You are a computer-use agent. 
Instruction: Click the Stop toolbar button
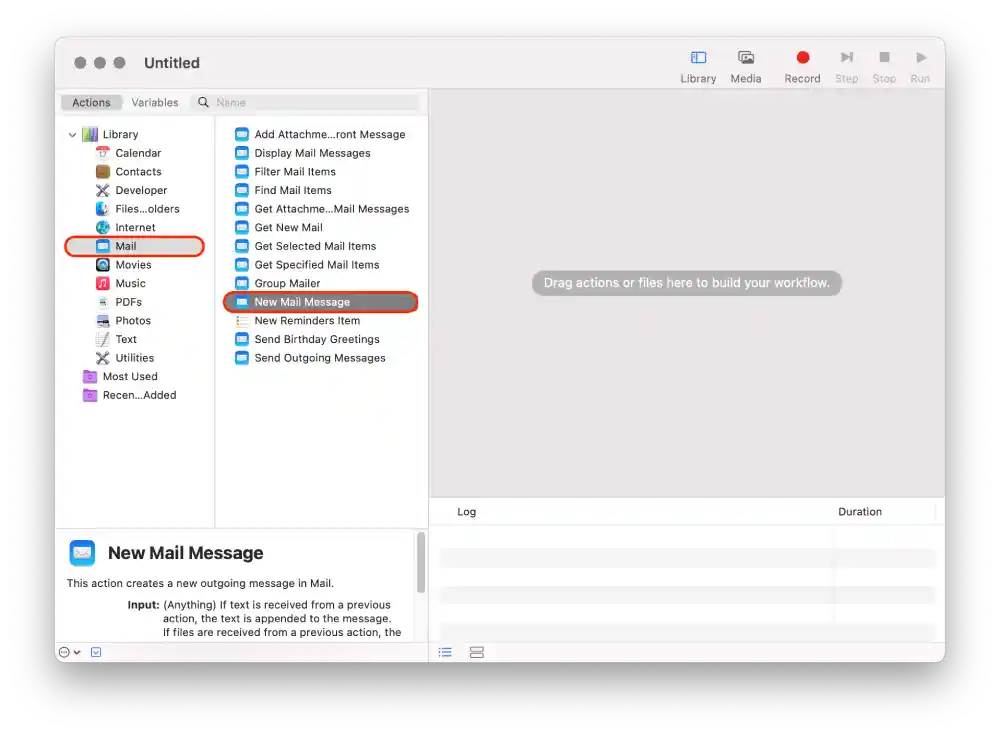[x=884, y=67]
